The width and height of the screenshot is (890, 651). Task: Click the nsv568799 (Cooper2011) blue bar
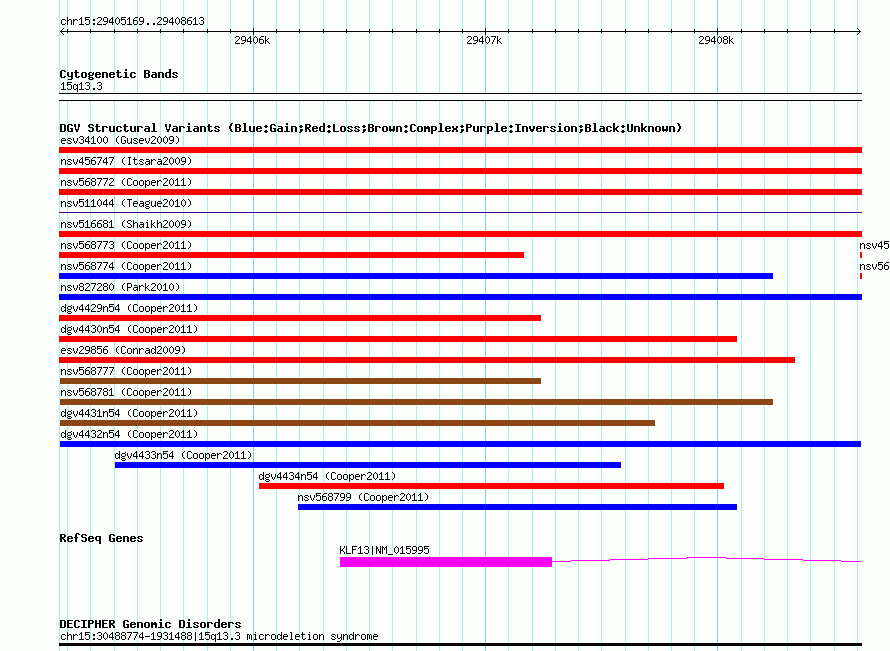tap(517, 507)
